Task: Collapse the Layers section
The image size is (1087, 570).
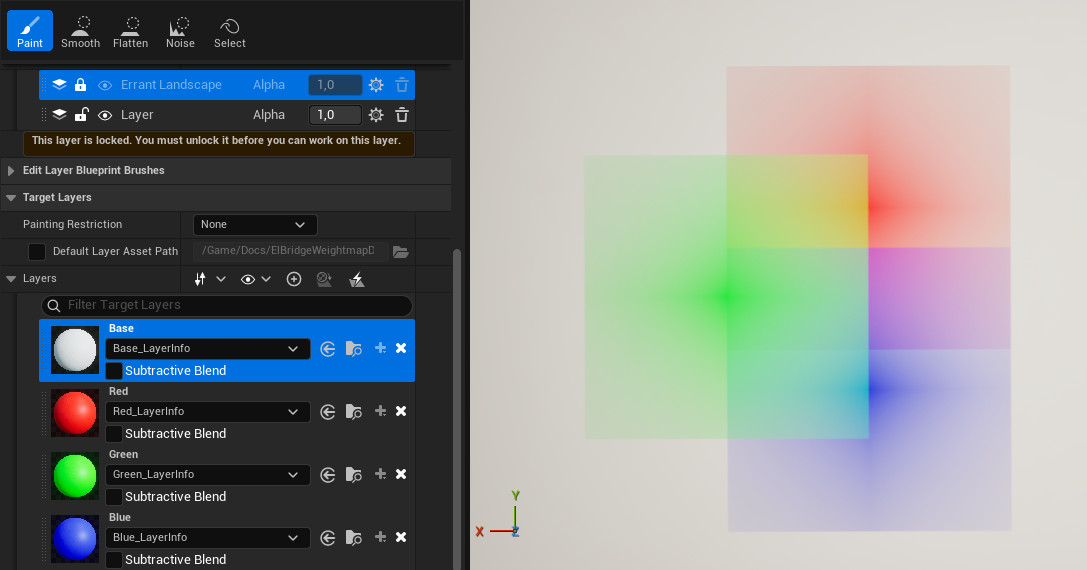Action: click(11, 279)
